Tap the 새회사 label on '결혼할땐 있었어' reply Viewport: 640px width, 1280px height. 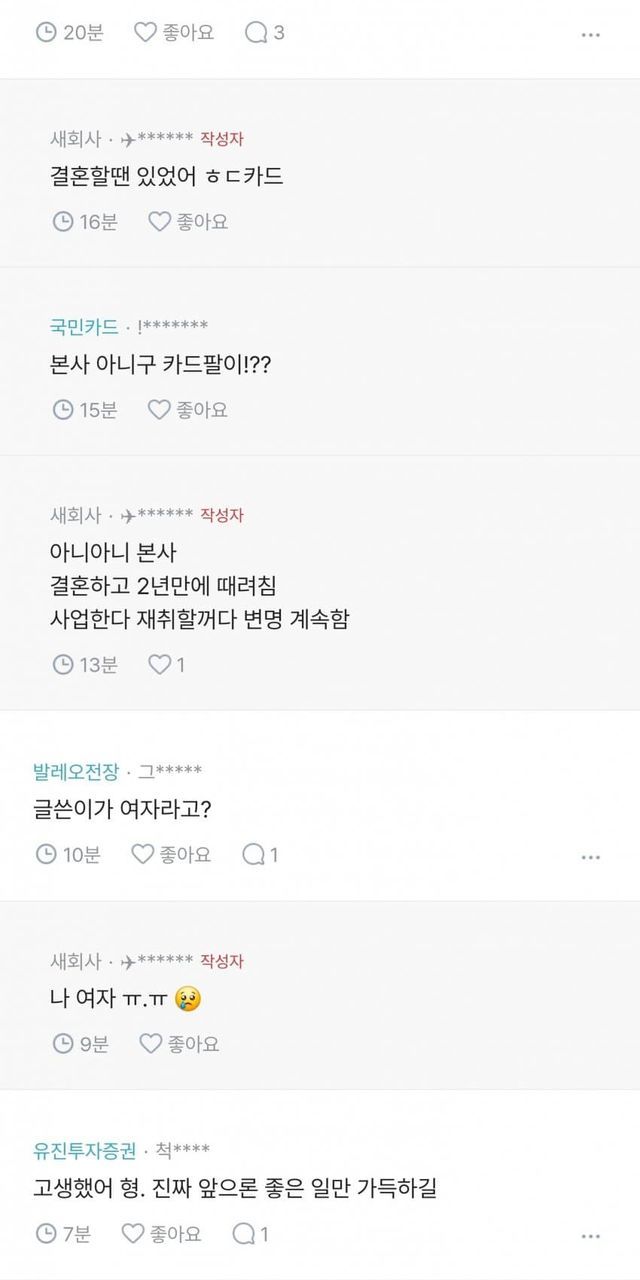coord(76,139)
